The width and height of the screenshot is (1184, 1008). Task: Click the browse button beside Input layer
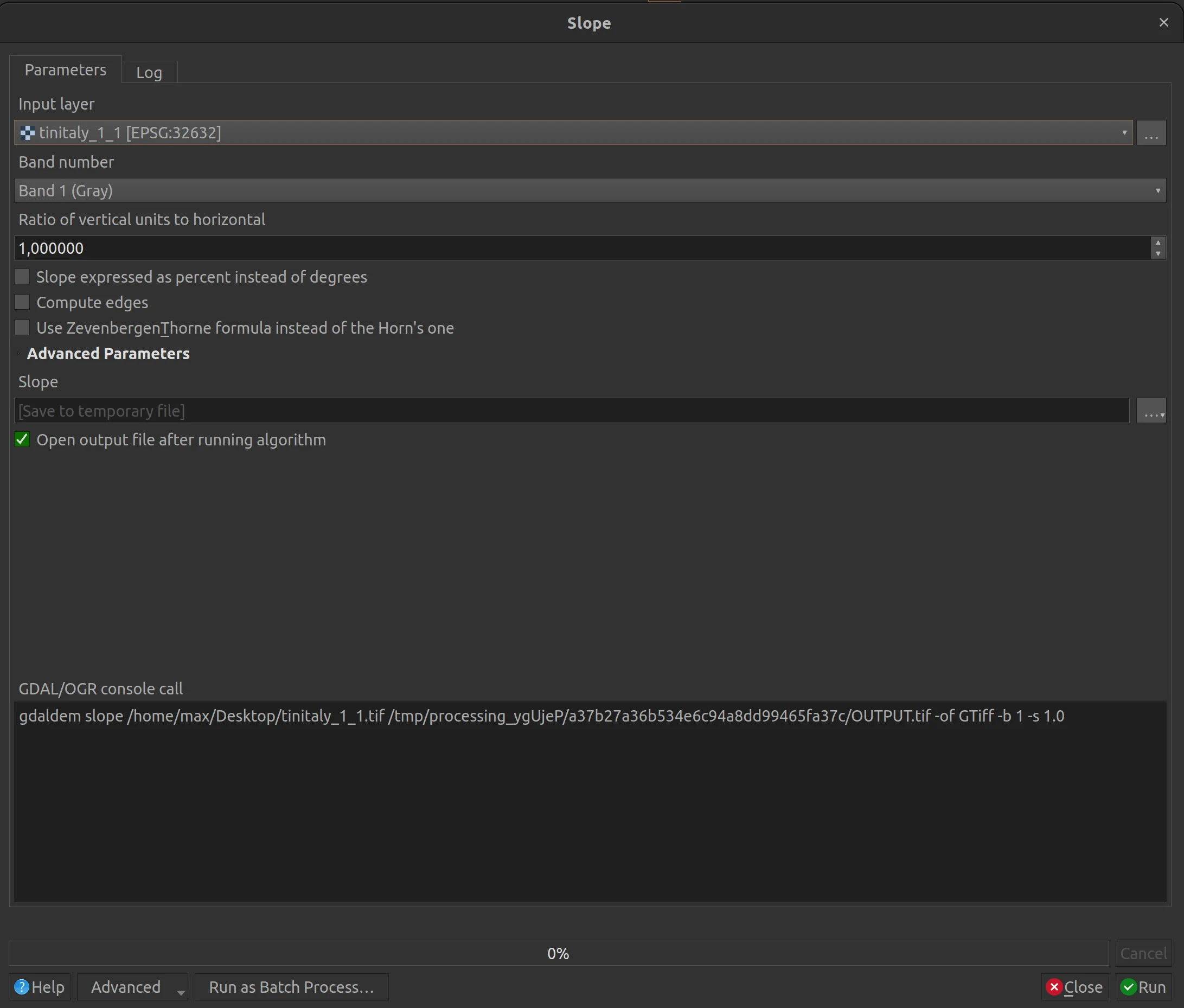click(1151, 132)
